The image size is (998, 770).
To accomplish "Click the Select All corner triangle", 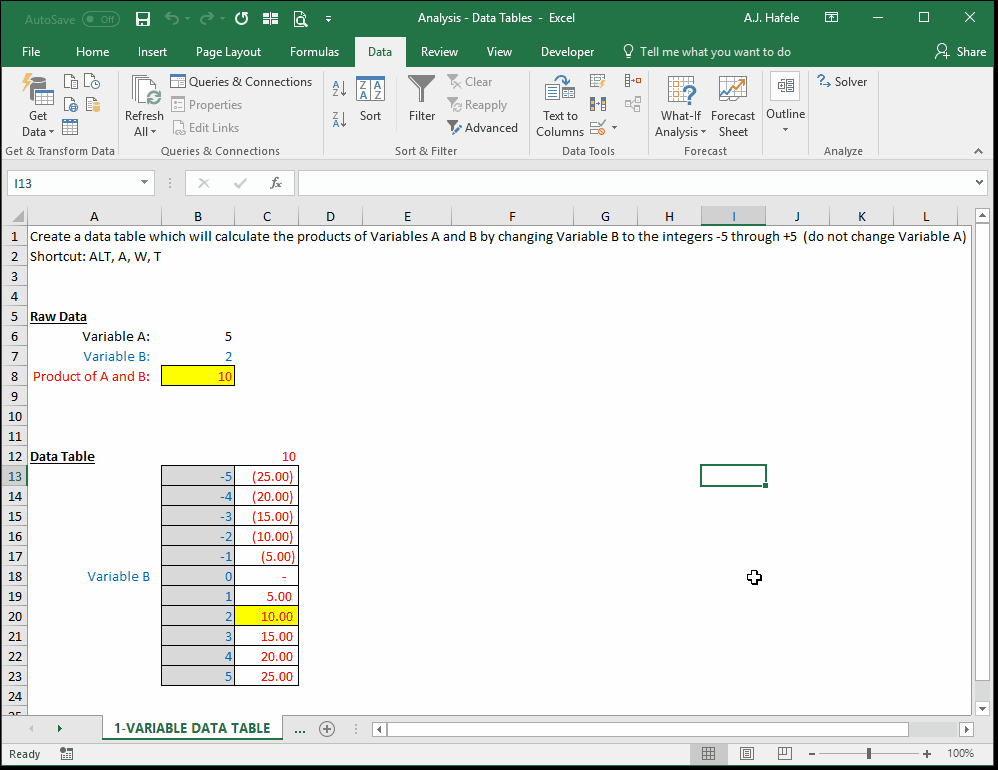I will 18,216.
